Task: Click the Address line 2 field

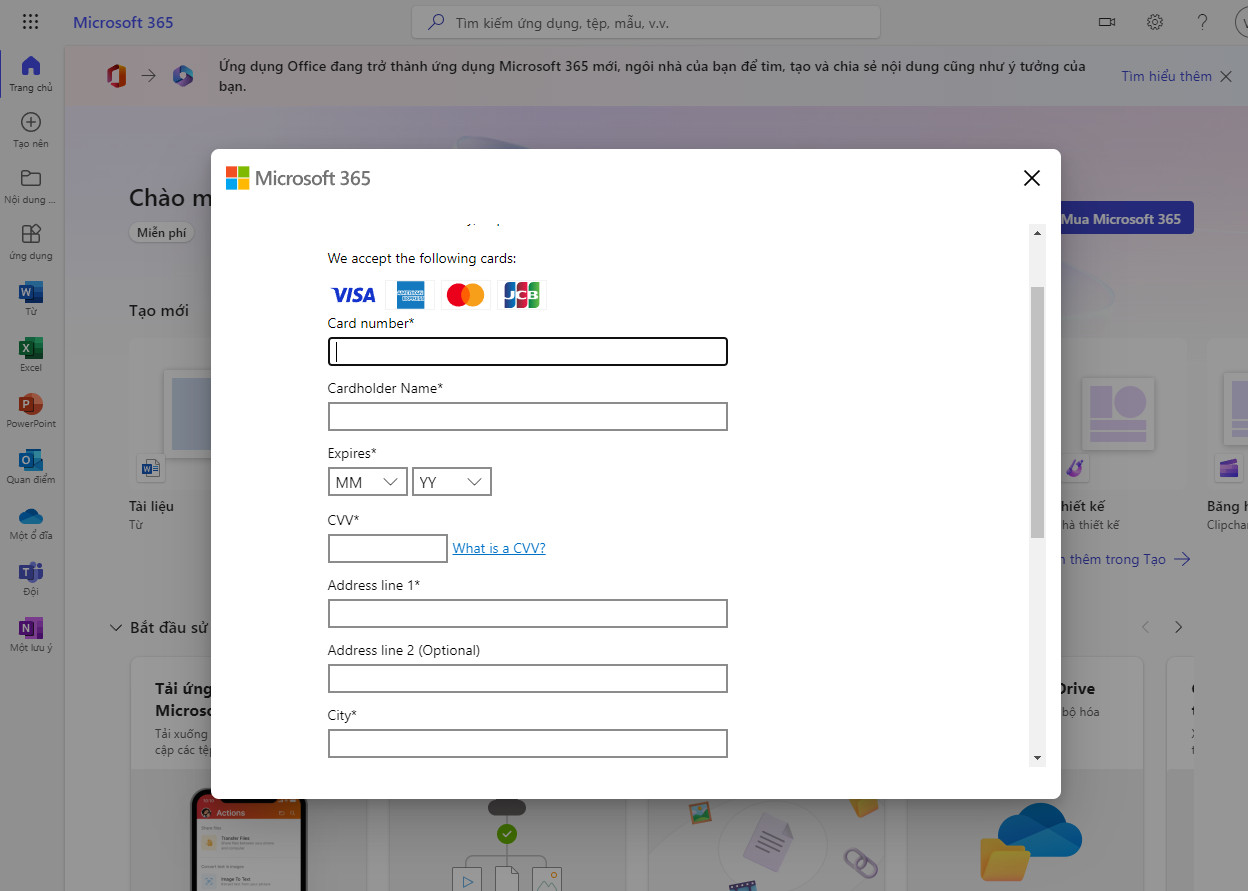Action: (x=527, y=679)
